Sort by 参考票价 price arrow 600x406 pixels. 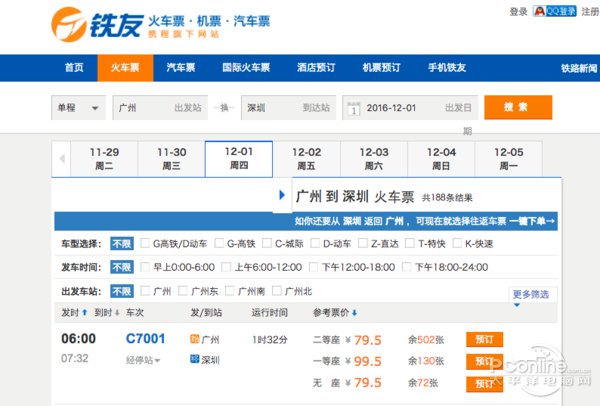click(354, 313)
